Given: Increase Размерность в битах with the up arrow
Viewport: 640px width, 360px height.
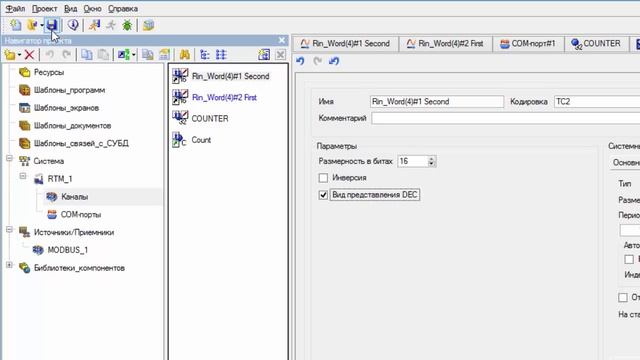Looking at the screenshot, I should click(x=431, y=159).
